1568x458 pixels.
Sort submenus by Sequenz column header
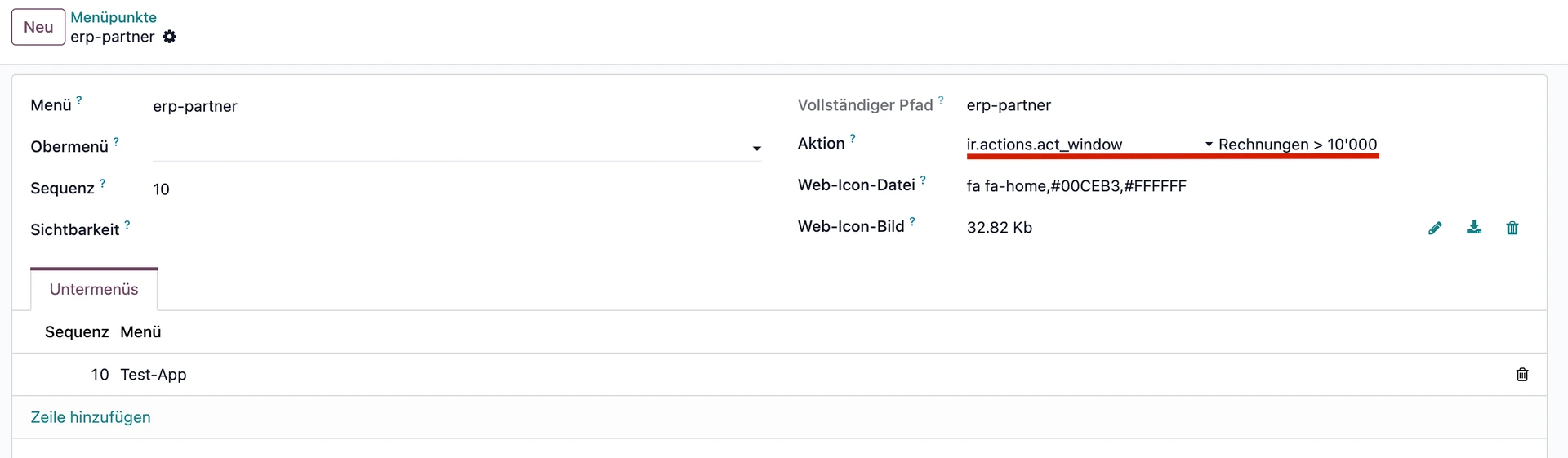pyautogui.click(x=77, y=332)
